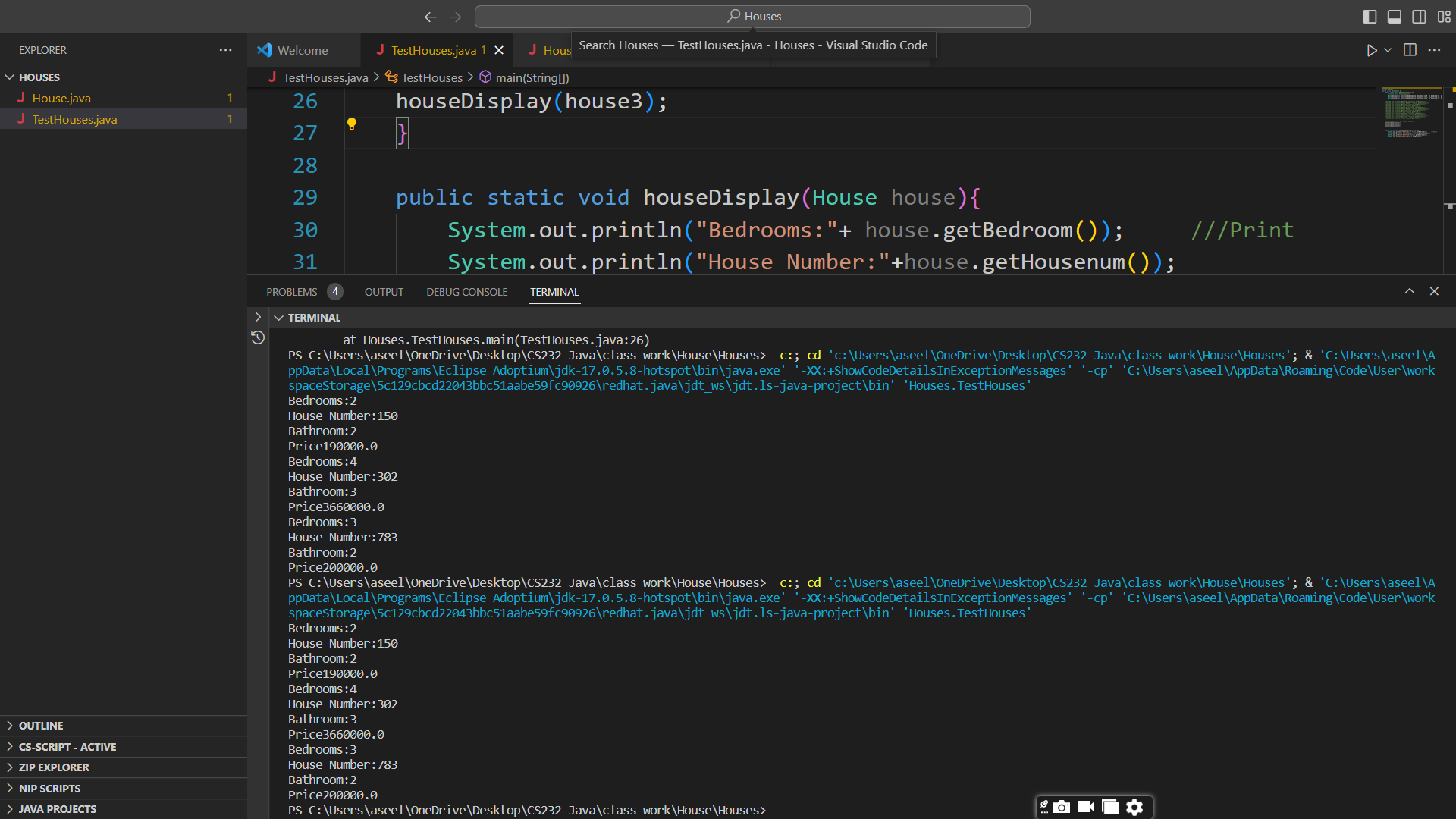1456x819 pixels.
Task: Open the DEBUG CONSOLE panel tab
Action: [x=466, y=292]
